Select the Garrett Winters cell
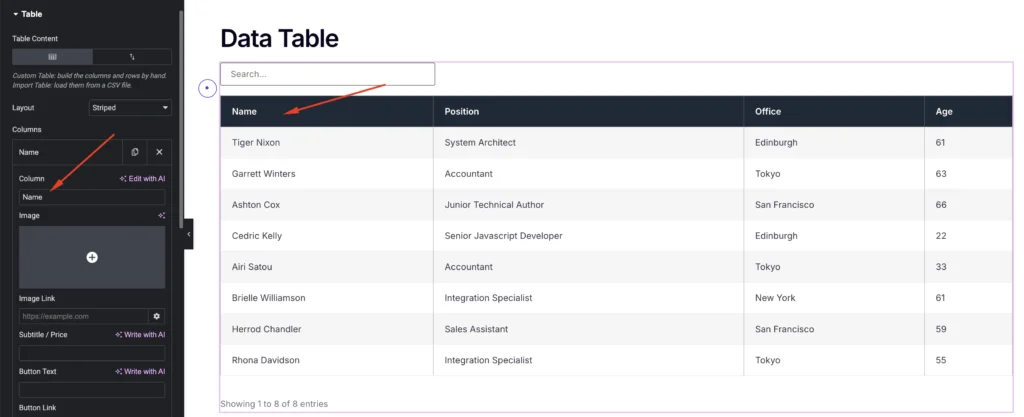The width and height of the screenshot is (1024, 417). (327, 174)
